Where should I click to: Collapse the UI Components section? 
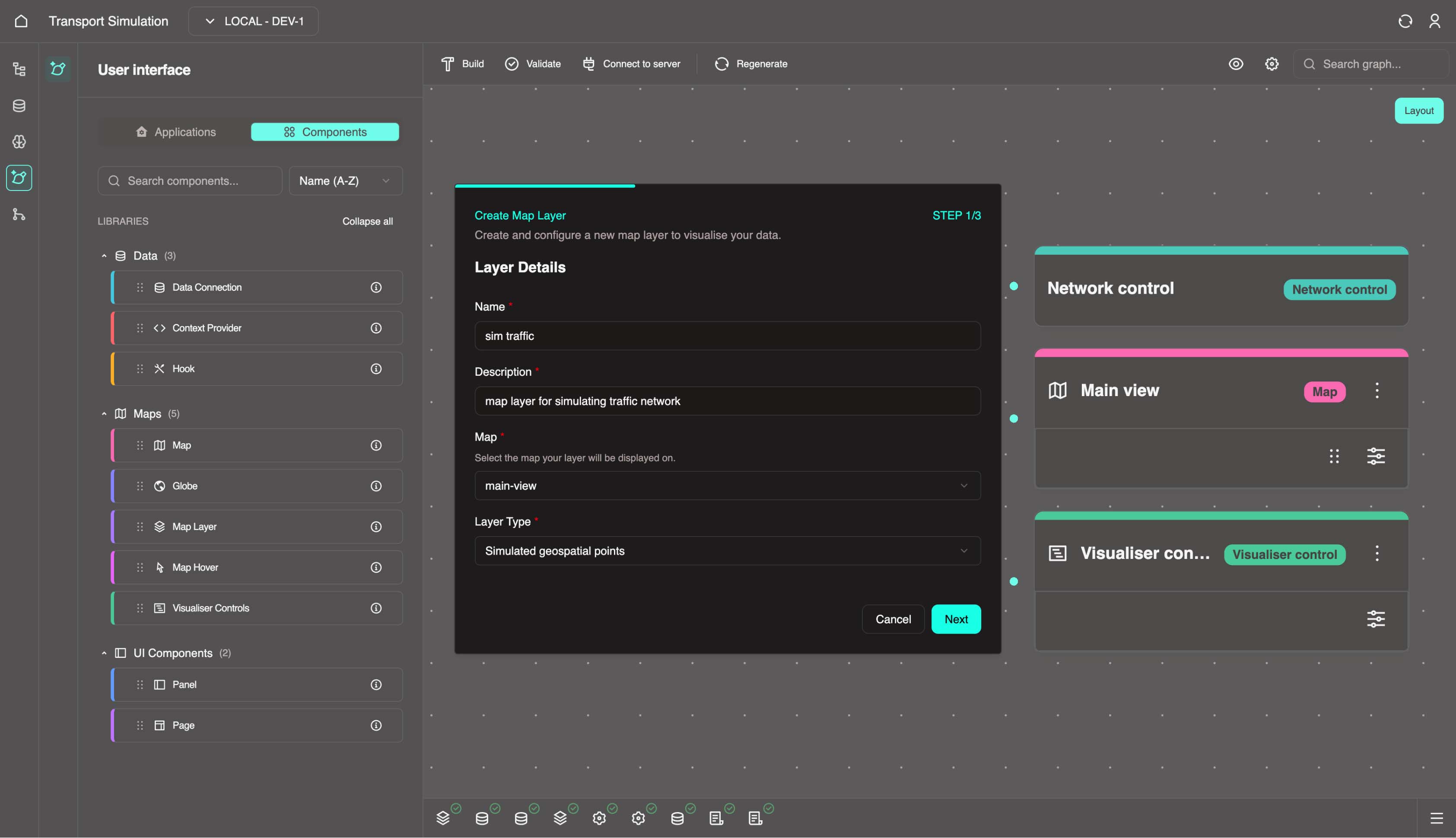(104, 653)
